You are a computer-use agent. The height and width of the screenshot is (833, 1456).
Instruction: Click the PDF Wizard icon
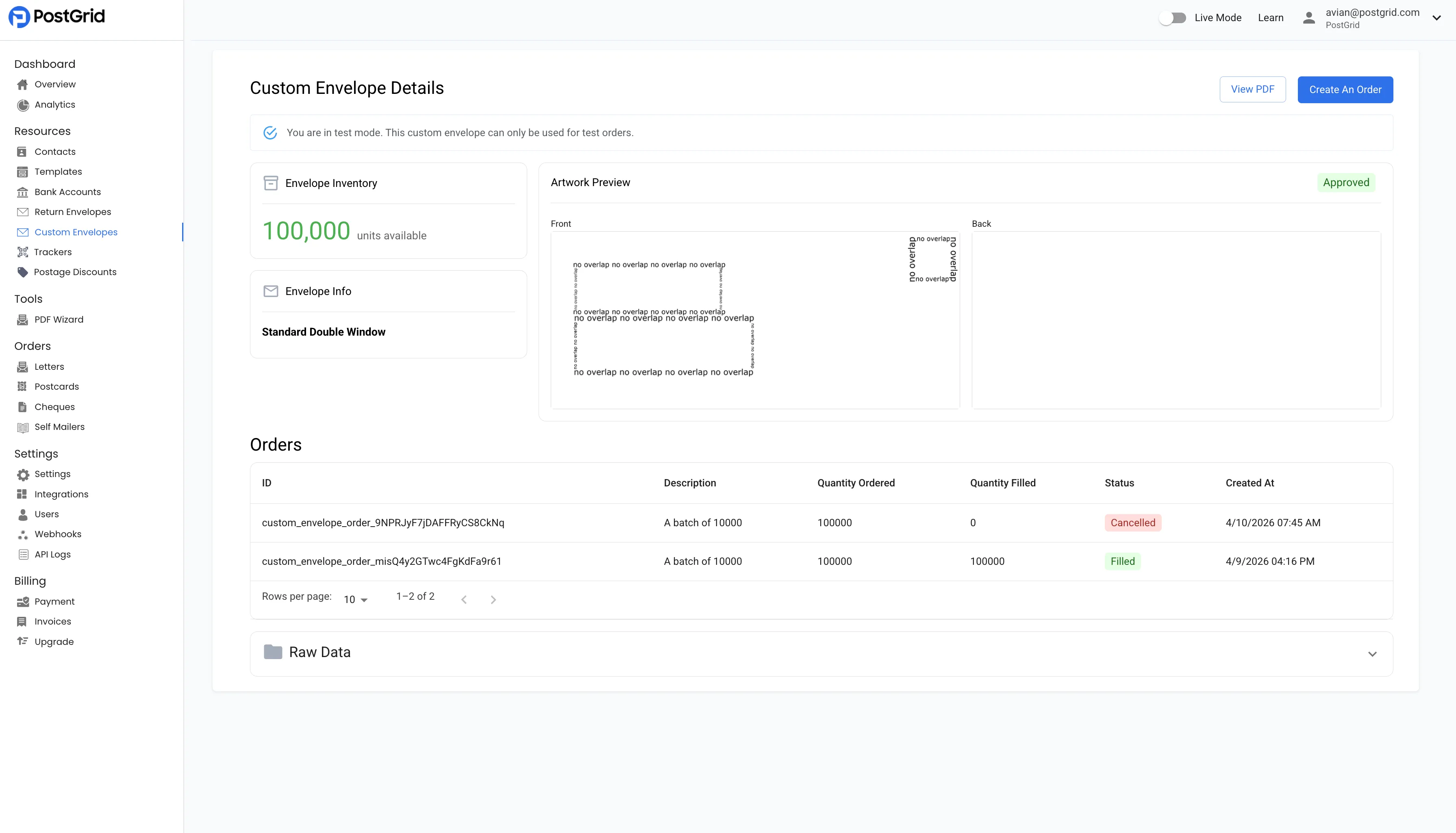click(22, 320)
